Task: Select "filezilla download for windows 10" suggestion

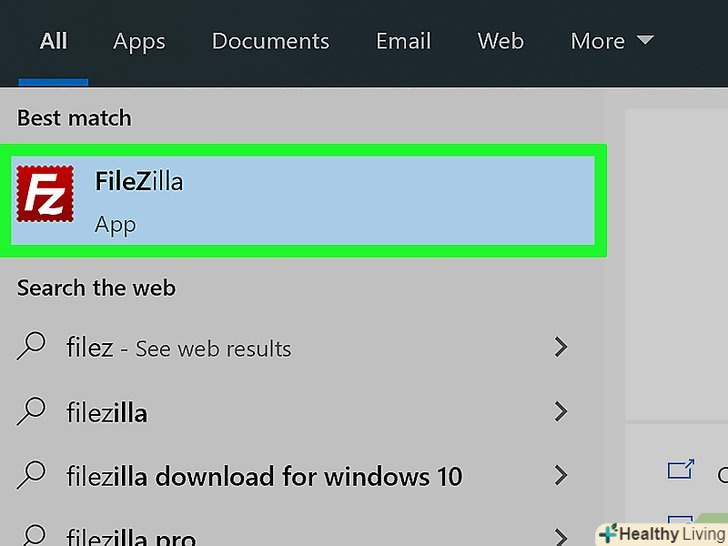Action: coord(264,476)
